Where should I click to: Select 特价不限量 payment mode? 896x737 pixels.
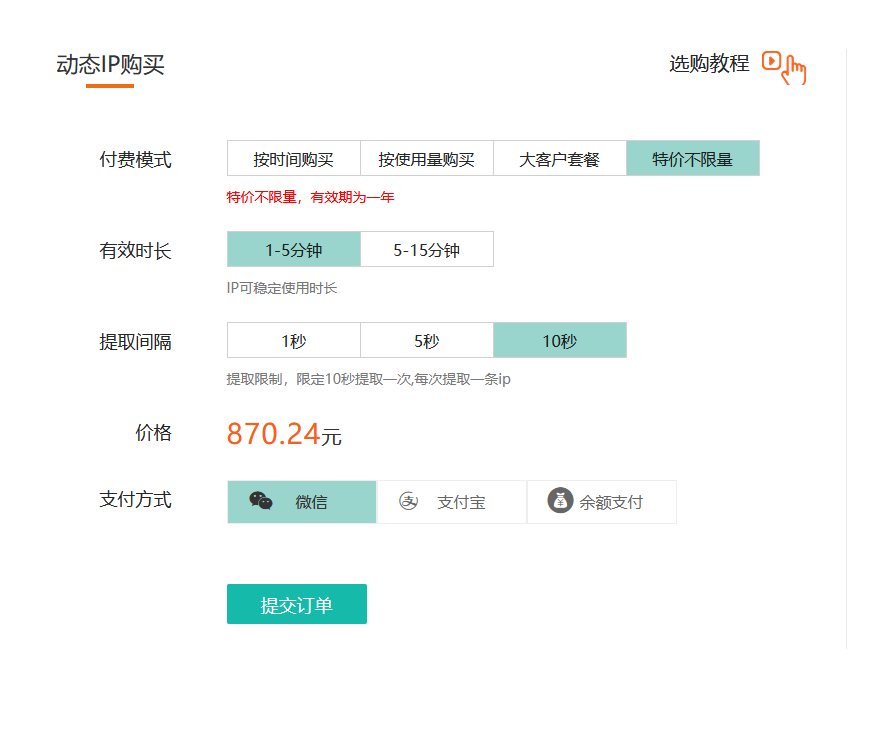(x=692, y=159)
